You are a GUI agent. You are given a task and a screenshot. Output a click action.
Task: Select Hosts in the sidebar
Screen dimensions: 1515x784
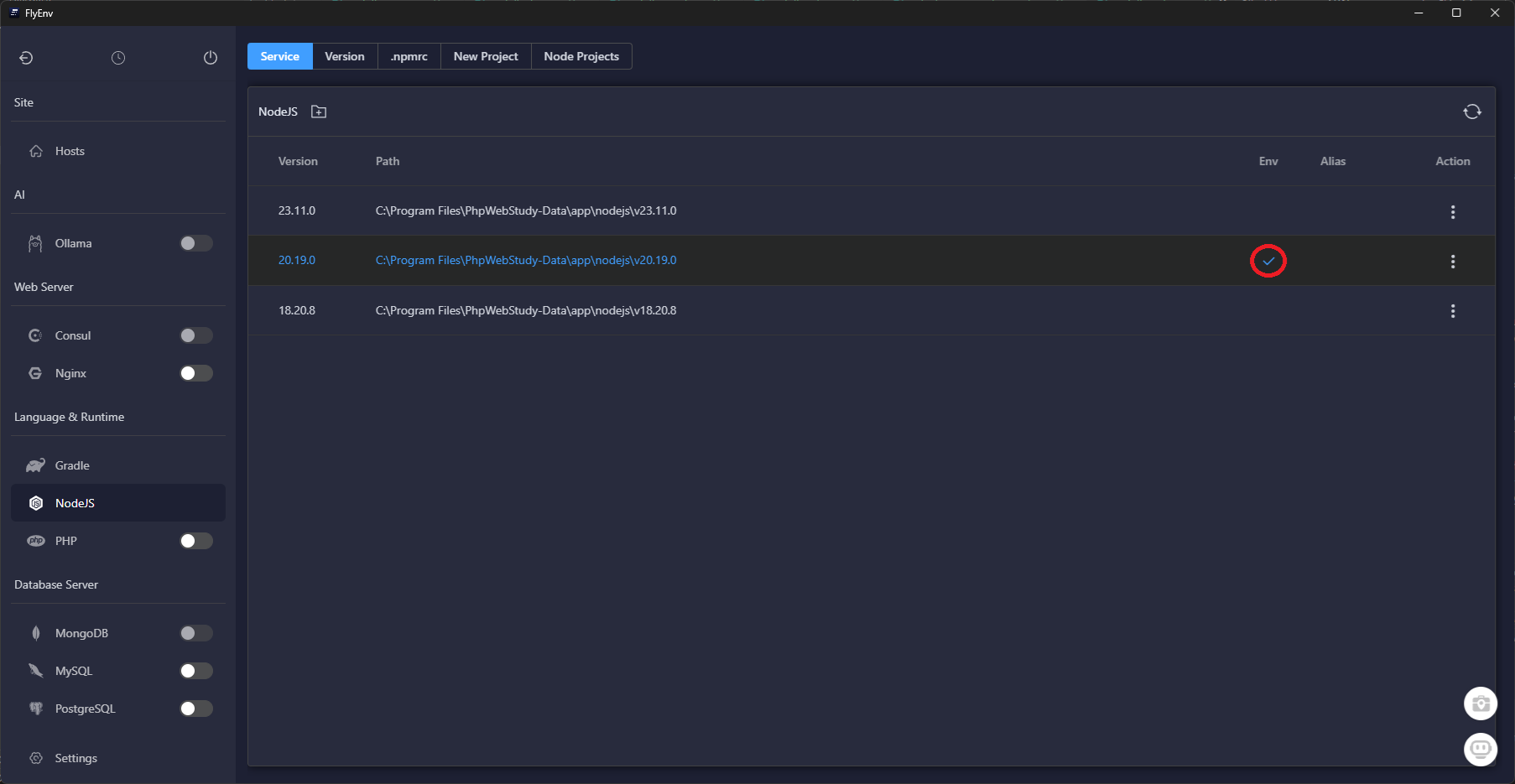(x=70, y=151)
